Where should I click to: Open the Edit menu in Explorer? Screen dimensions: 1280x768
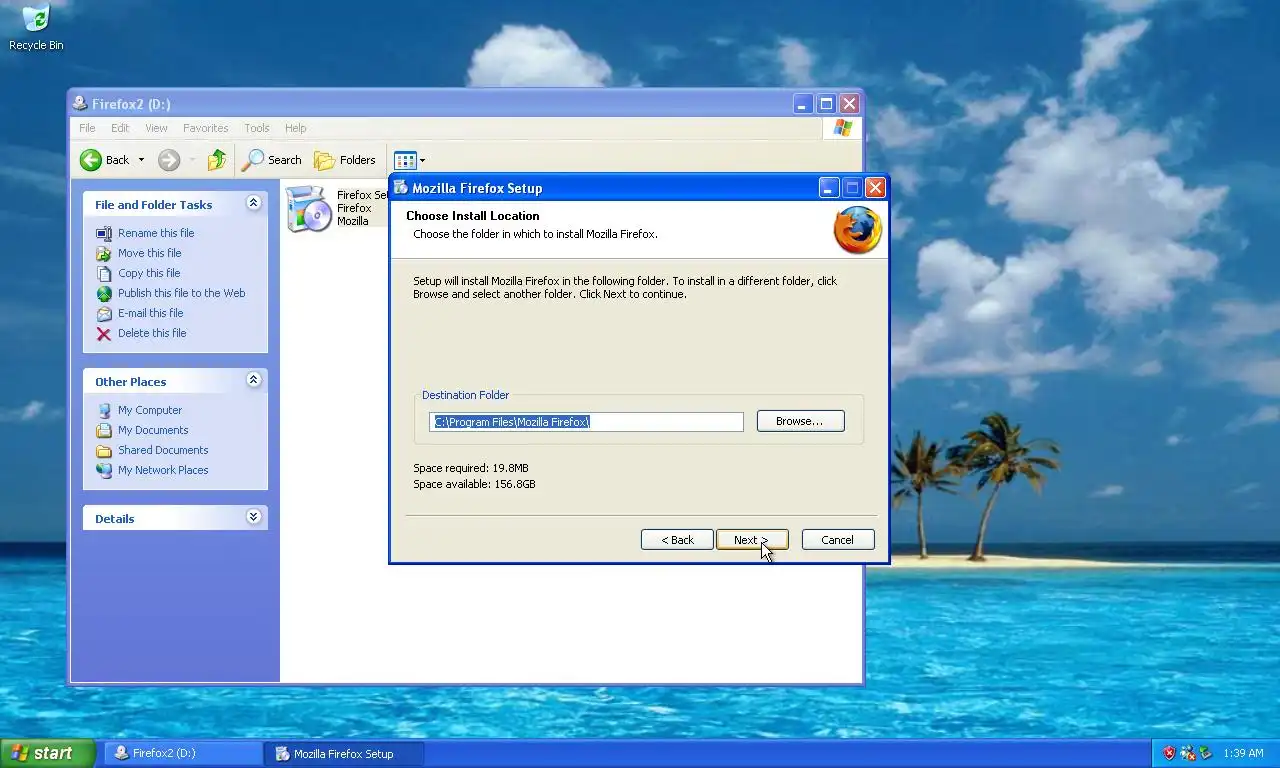(x=120, y=128)
